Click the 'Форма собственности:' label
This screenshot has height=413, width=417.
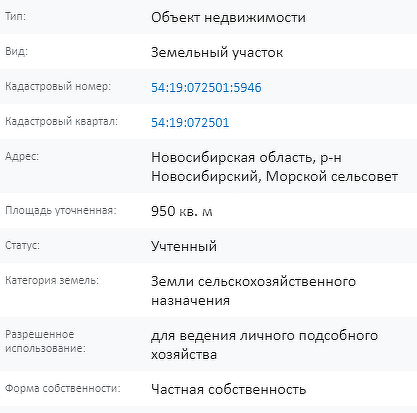tap(63, 388)
